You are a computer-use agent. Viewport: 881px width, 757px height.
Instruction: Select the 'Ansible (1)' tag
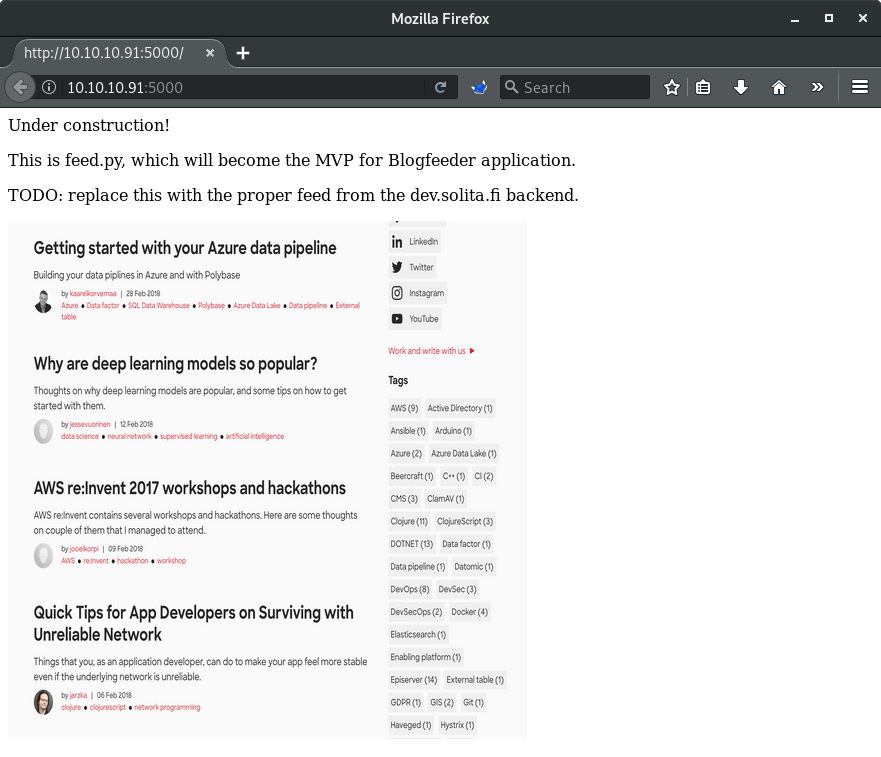408,430
